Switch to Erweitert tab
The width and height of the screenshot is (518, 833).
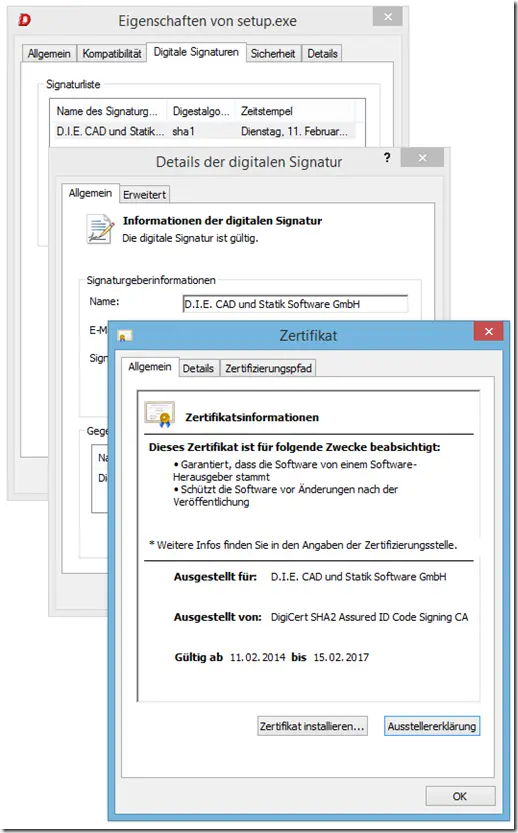(145, 194)
